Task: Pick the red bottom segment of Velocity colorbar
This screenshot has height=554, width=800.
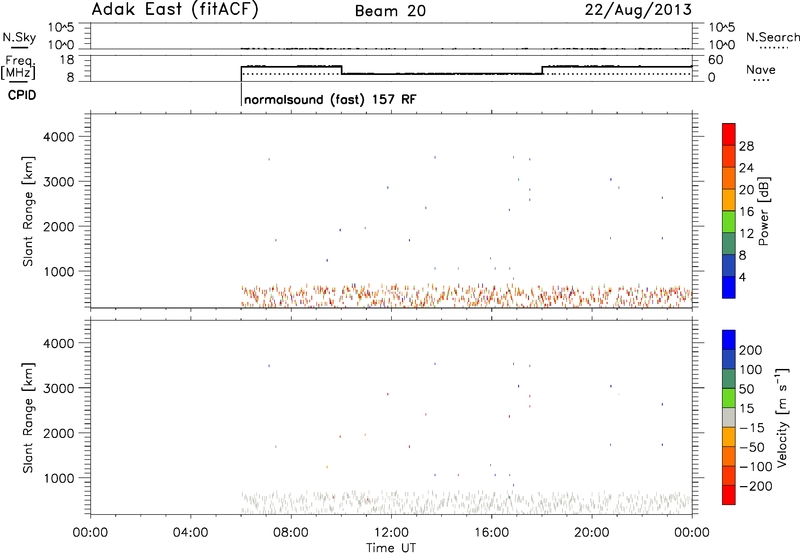Action: 729,495
